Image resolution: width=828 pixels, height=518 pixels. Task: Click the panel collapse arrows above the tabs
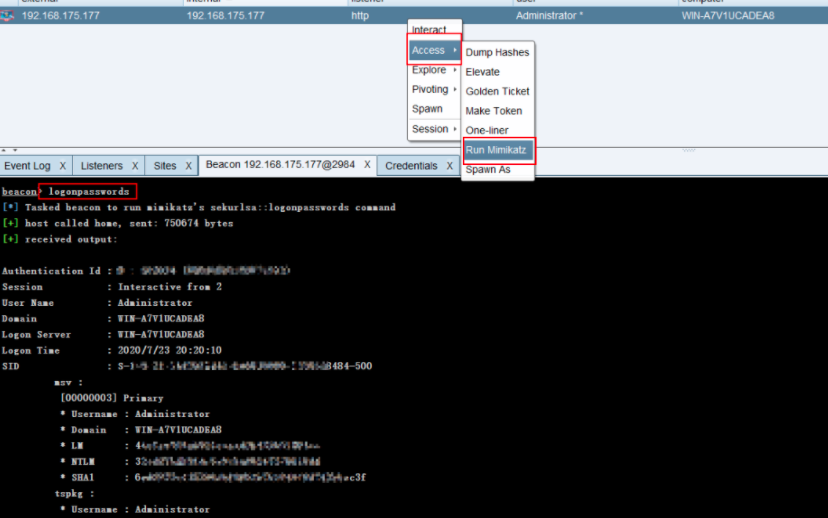(9, 150)
